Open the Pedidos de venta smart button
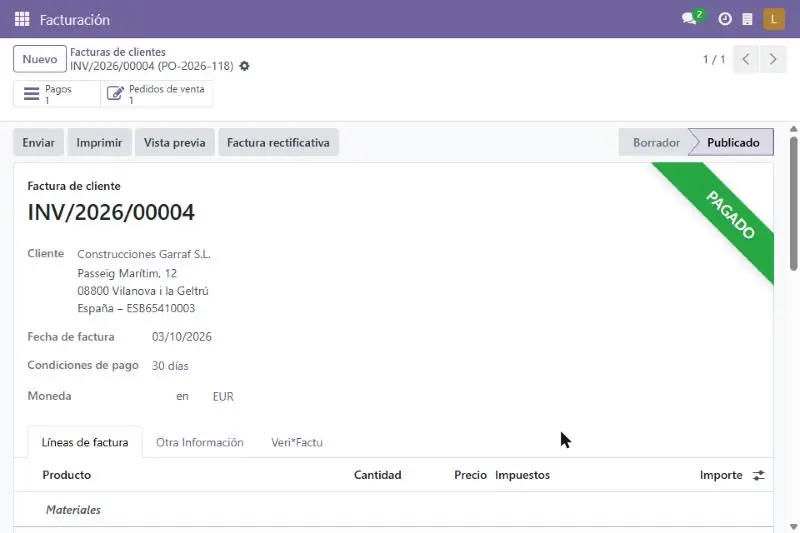 [x=157, y=94]
